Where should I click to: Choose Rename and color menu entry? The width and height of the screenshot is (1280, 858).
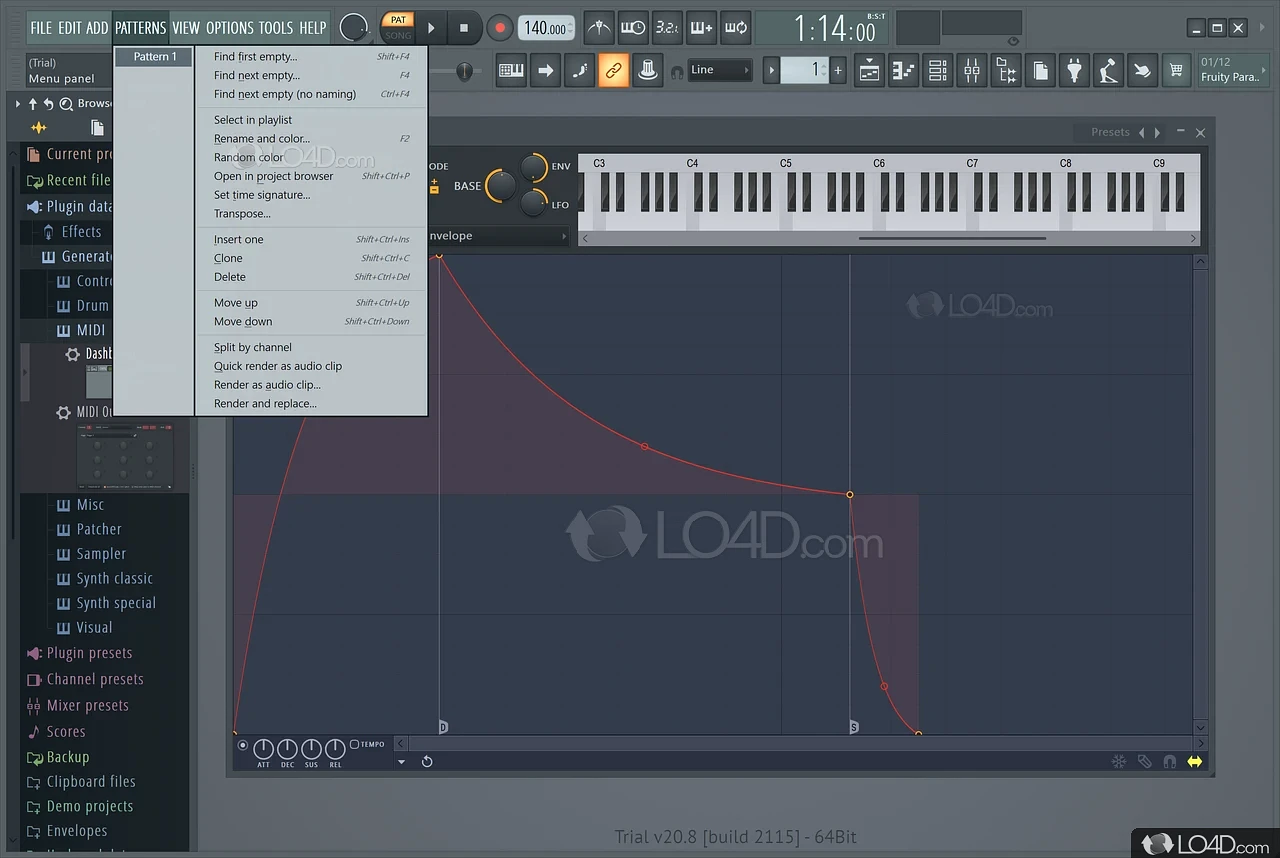click(311, 139)
